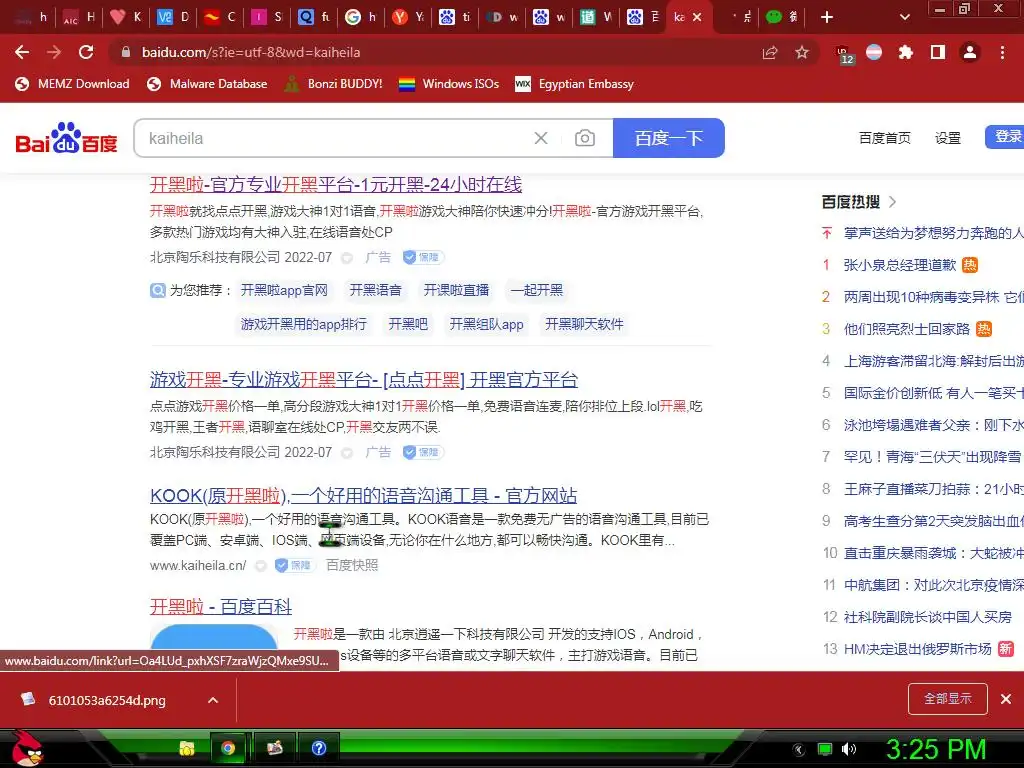The width and height of the screenshot is (1024, 768).
Task: Search by image with the camera icon
Action: point(584,138)
